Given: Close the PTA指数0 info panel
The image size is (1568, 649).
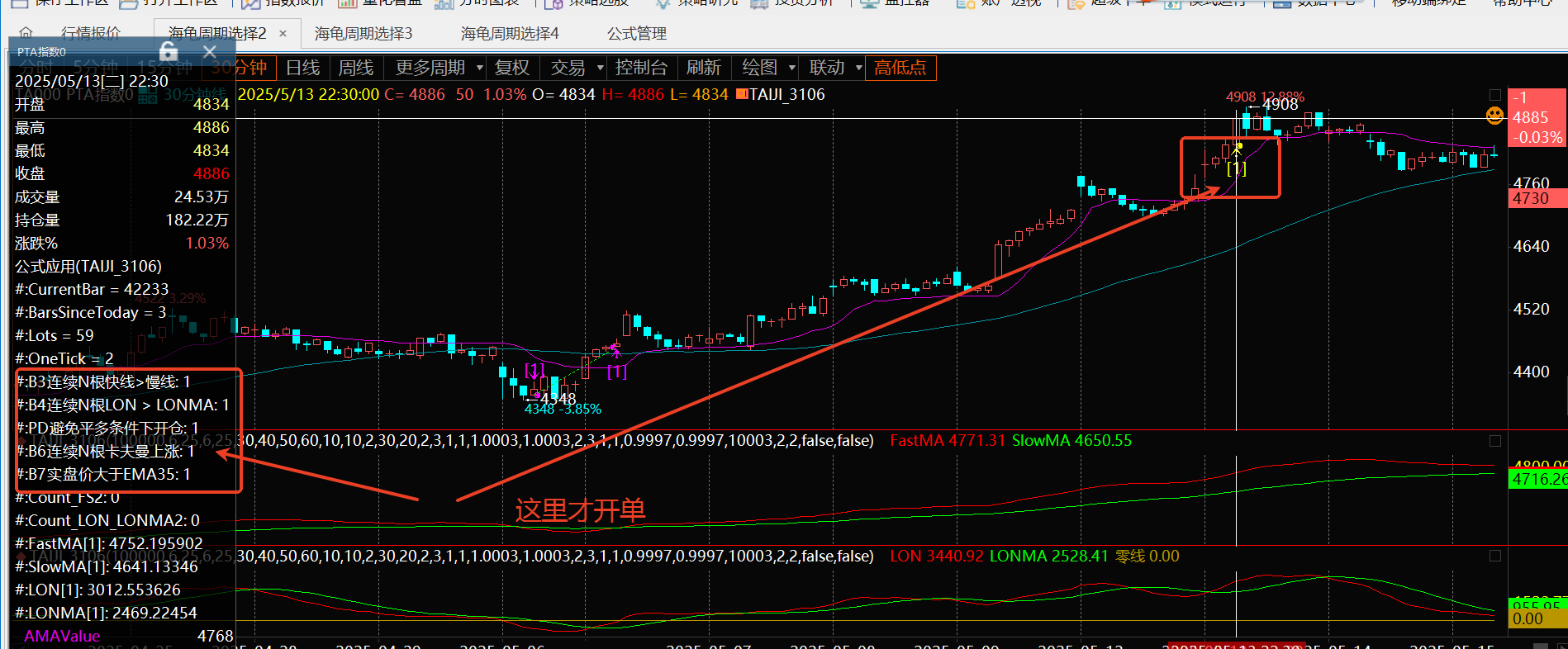Looking at the screenshot, I should click(210, 52).
